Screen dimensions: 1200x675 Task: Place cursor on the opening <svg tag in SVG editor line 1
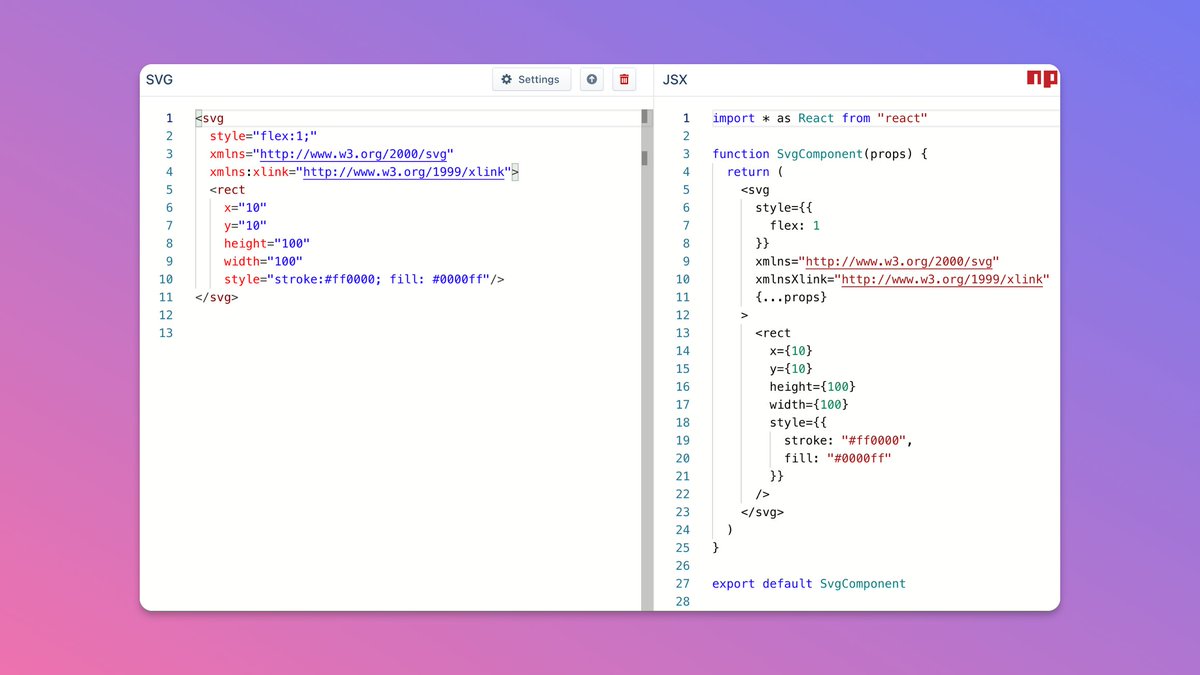[x=210, y=118]
